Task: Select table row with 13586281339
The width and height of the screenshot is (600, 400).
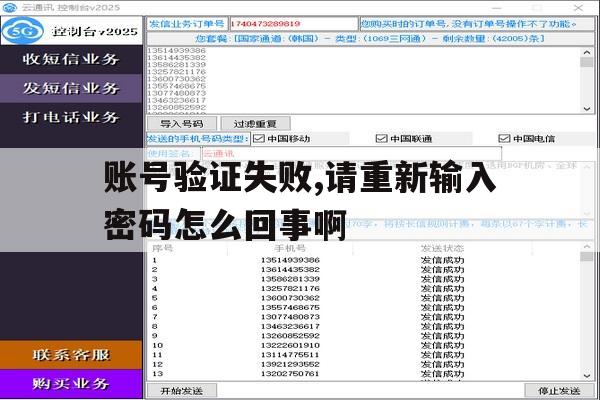Action: 364,279
